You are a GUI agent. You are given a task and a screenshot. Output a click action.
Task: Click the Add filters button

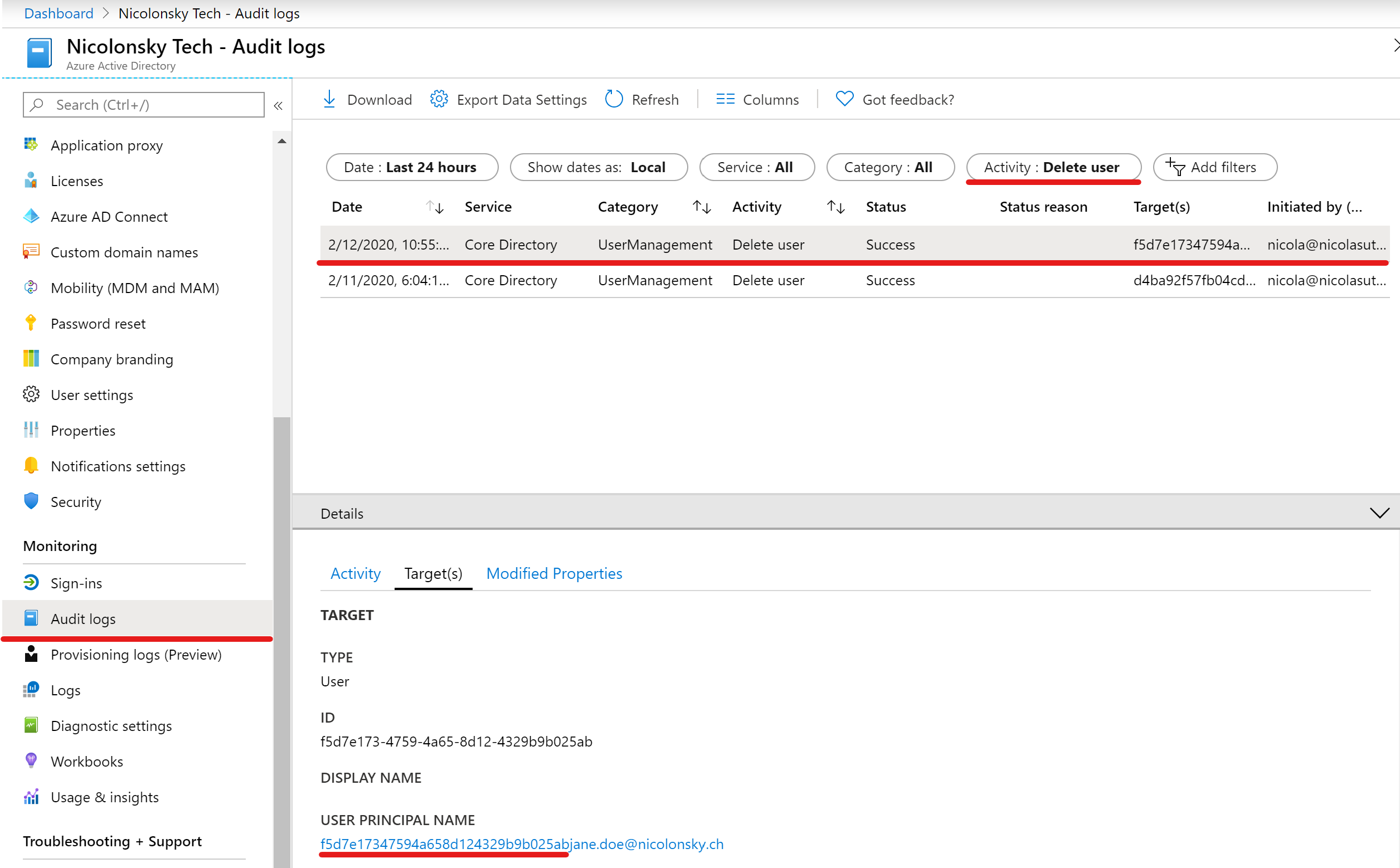[x=1214, y=167]
